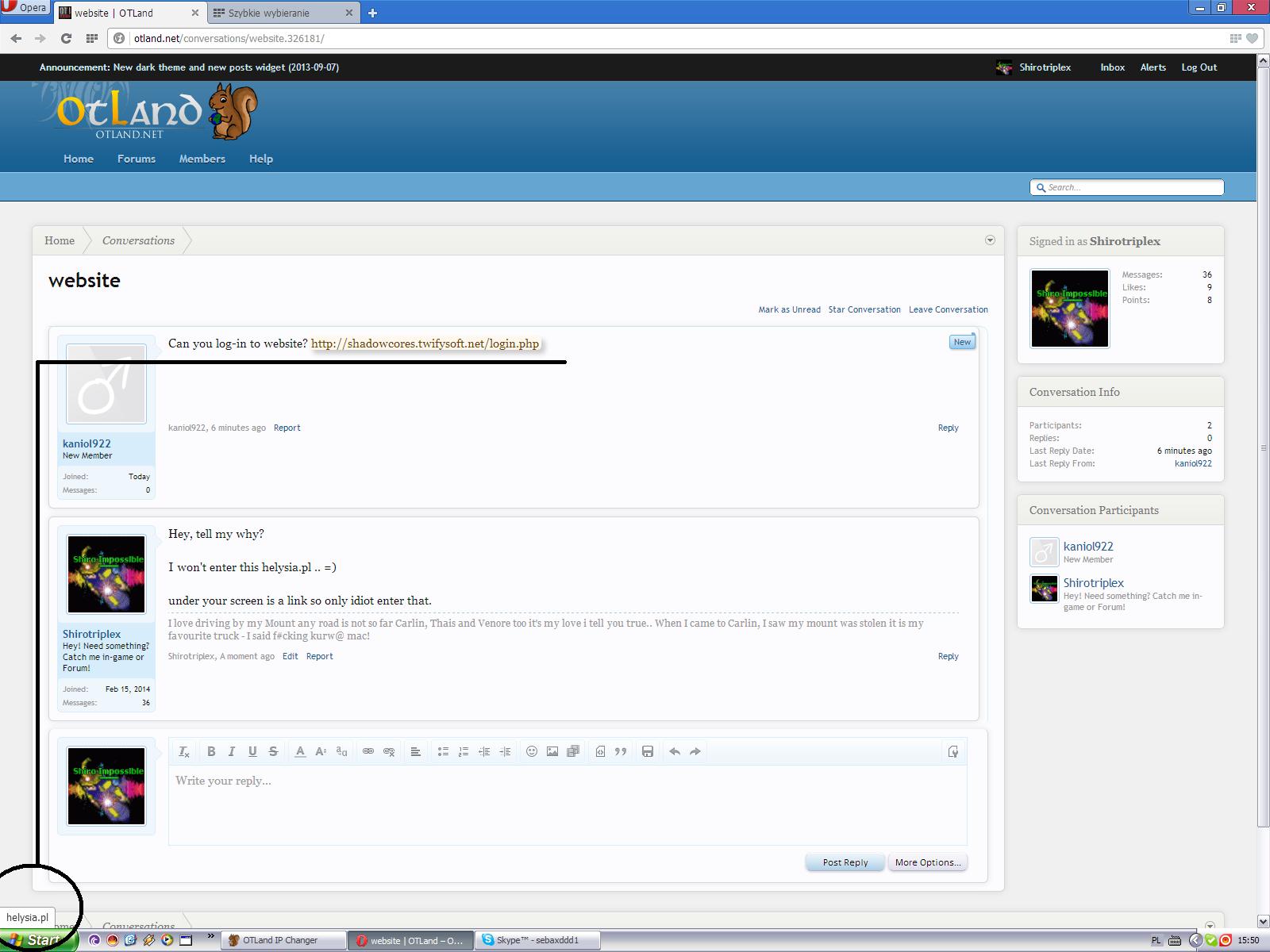Open the Forums navigation tab
The height and width of the screenshot is (952, 1270).
click(137, 159)
